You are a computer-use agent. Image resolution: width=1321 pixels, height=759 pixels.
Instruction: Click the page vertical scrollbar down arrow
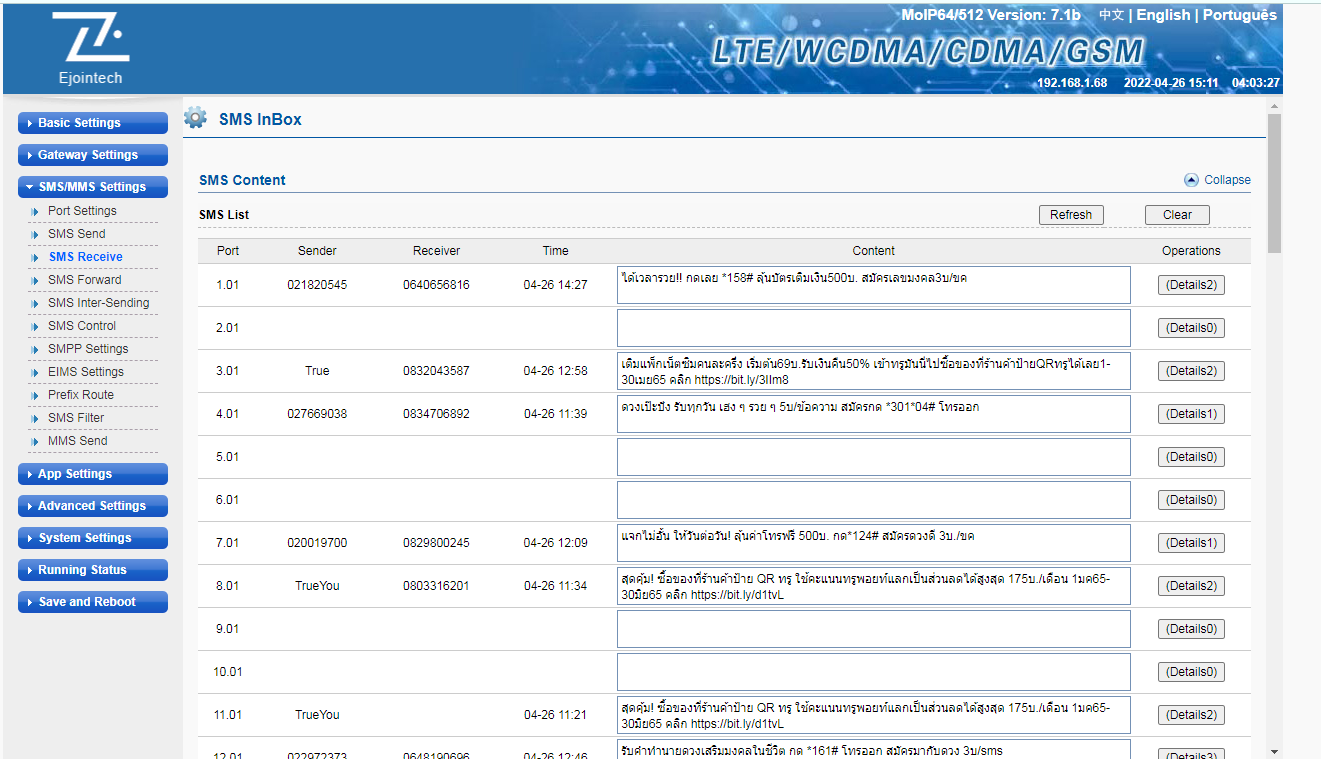pos(1273,751)
